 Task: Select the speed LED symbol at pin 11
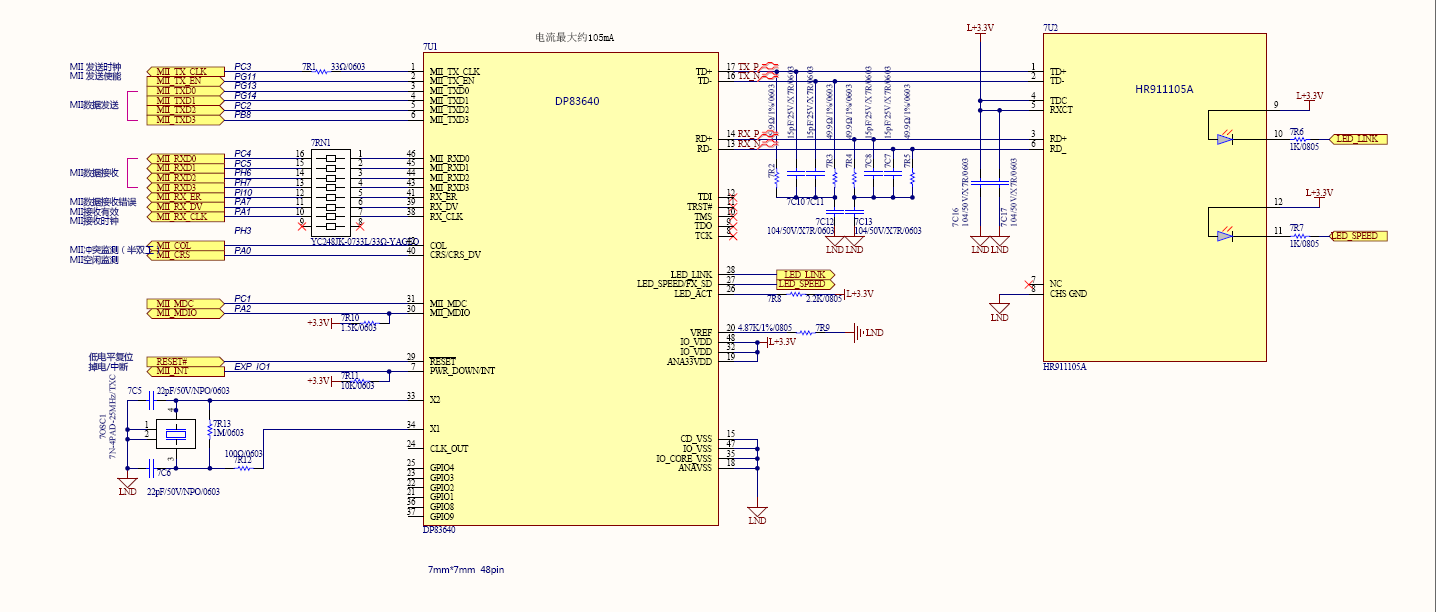(x=1225, y=236)
